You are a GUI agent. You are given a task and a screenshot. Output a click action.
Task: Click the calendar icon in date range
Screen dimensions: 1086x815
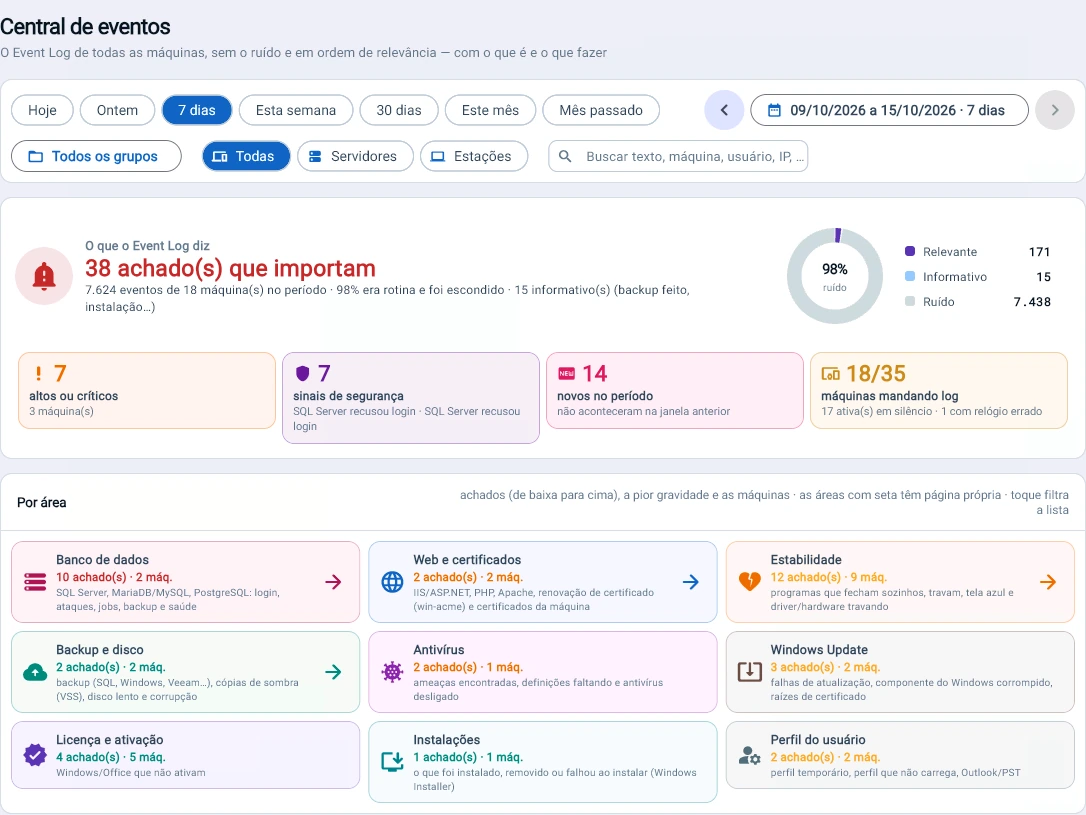pyautogui.click(x=774, y=110)
